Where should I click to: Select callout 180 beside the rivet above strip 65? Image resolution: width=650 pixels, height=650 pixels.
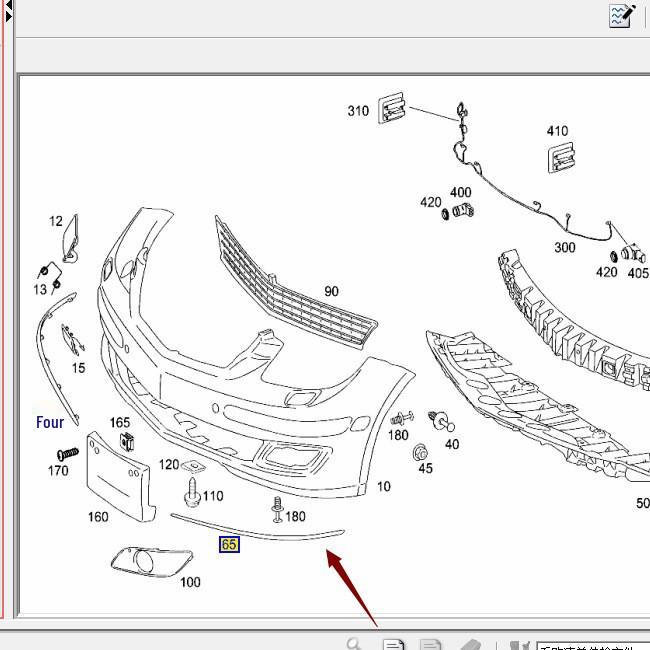click(295, 516)
